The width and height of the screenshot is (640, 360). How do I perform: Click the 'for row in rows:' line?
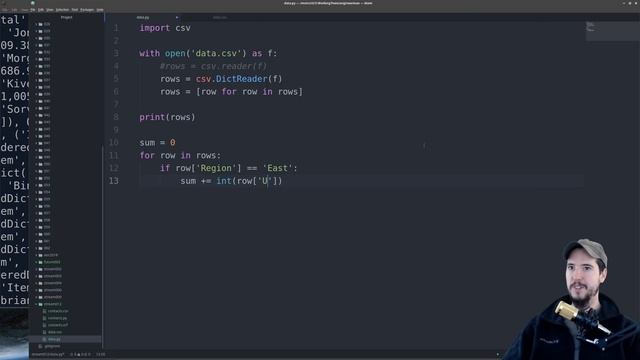click(x=180, y=156)
